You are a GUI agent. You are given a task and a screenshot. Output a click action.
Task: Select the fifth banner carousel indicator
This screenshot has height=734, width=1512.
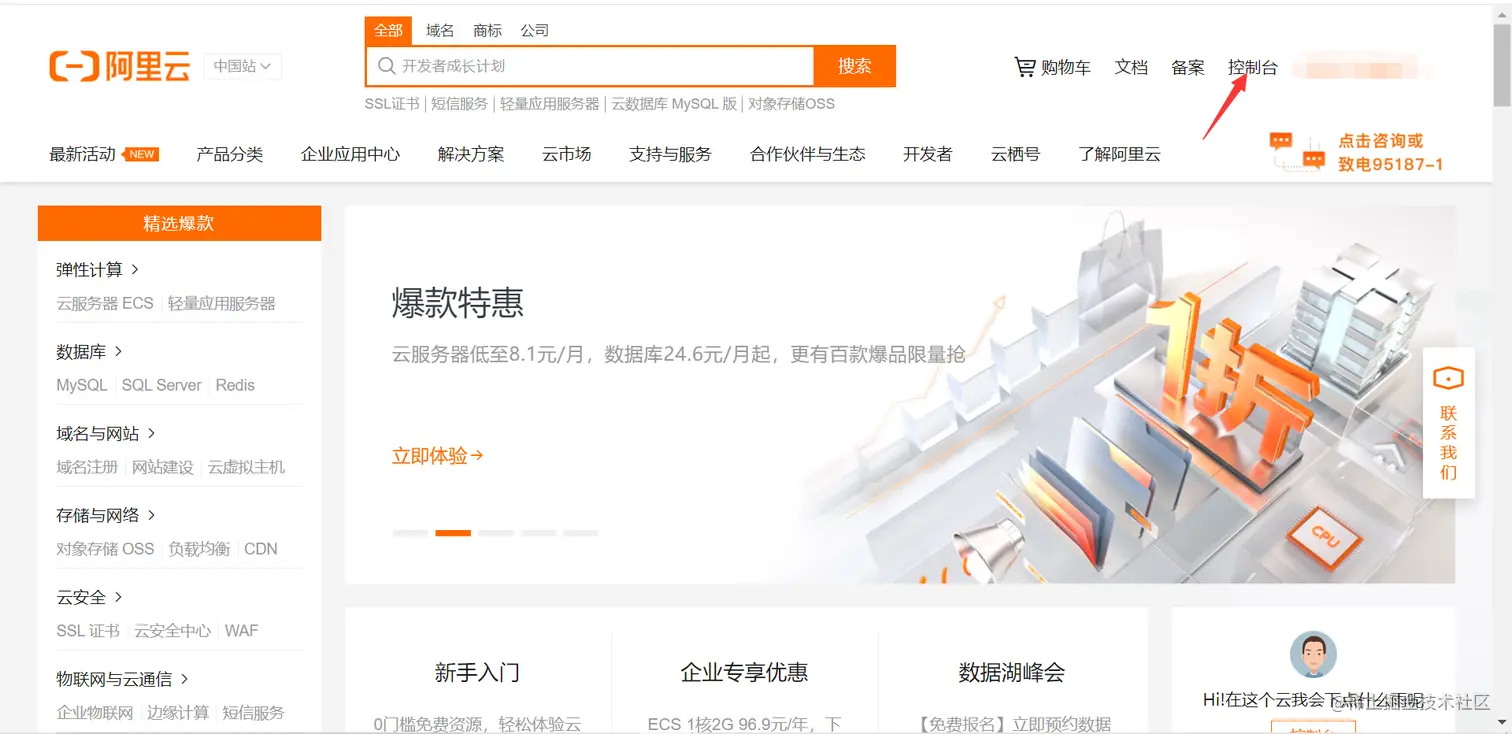pyautogui.click(x=581, y=533)
